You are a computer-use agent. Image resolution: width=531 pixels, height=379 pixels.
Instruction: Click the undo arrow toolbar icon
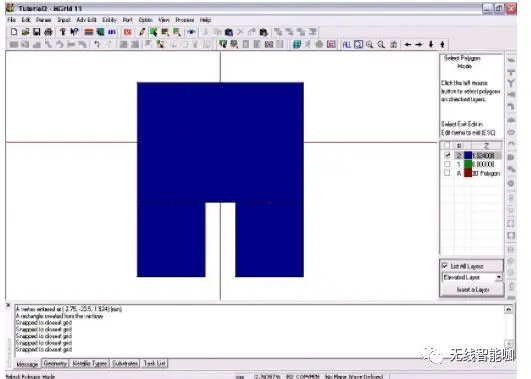click(x=97, y=44)
